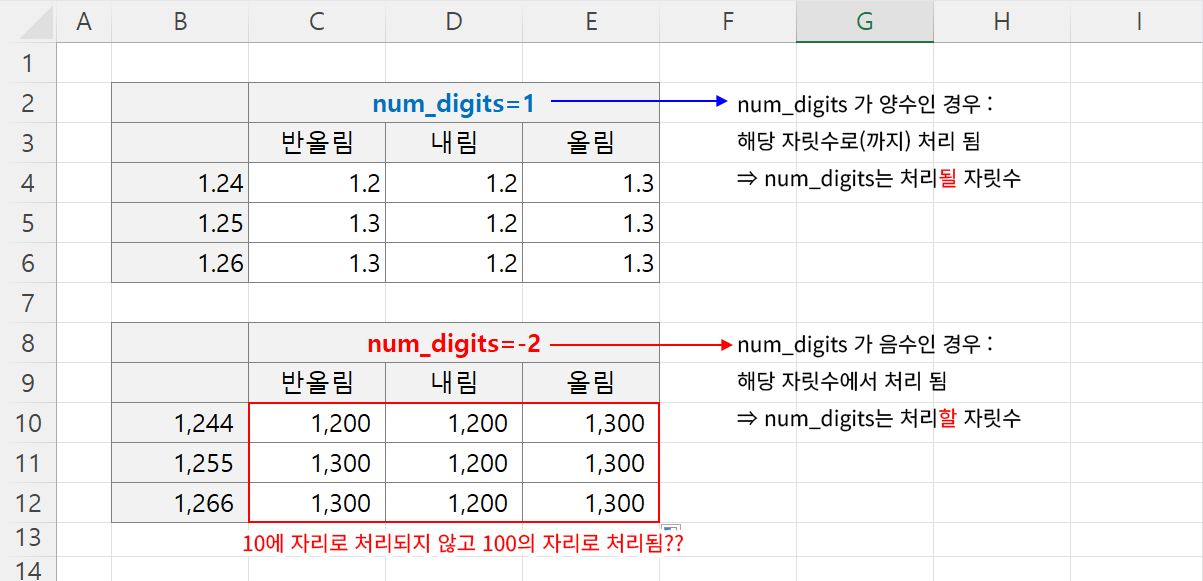The width and height of the screenshot is (1203, 581).
Task: Select the 올림 result 1.3 in row 6
Action: tap(591, 263)
